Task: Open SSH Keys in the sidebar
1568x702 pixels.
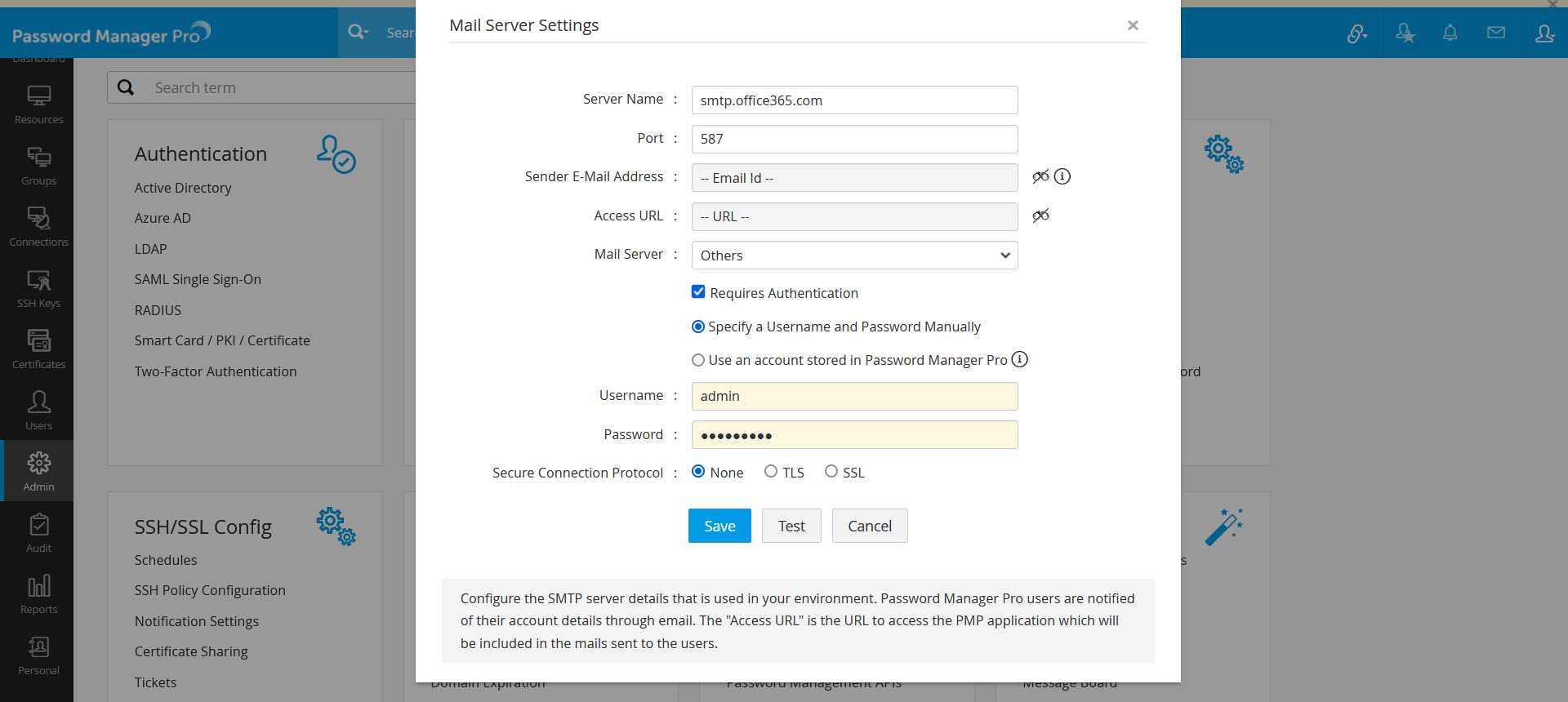Action: pos(38,287)
